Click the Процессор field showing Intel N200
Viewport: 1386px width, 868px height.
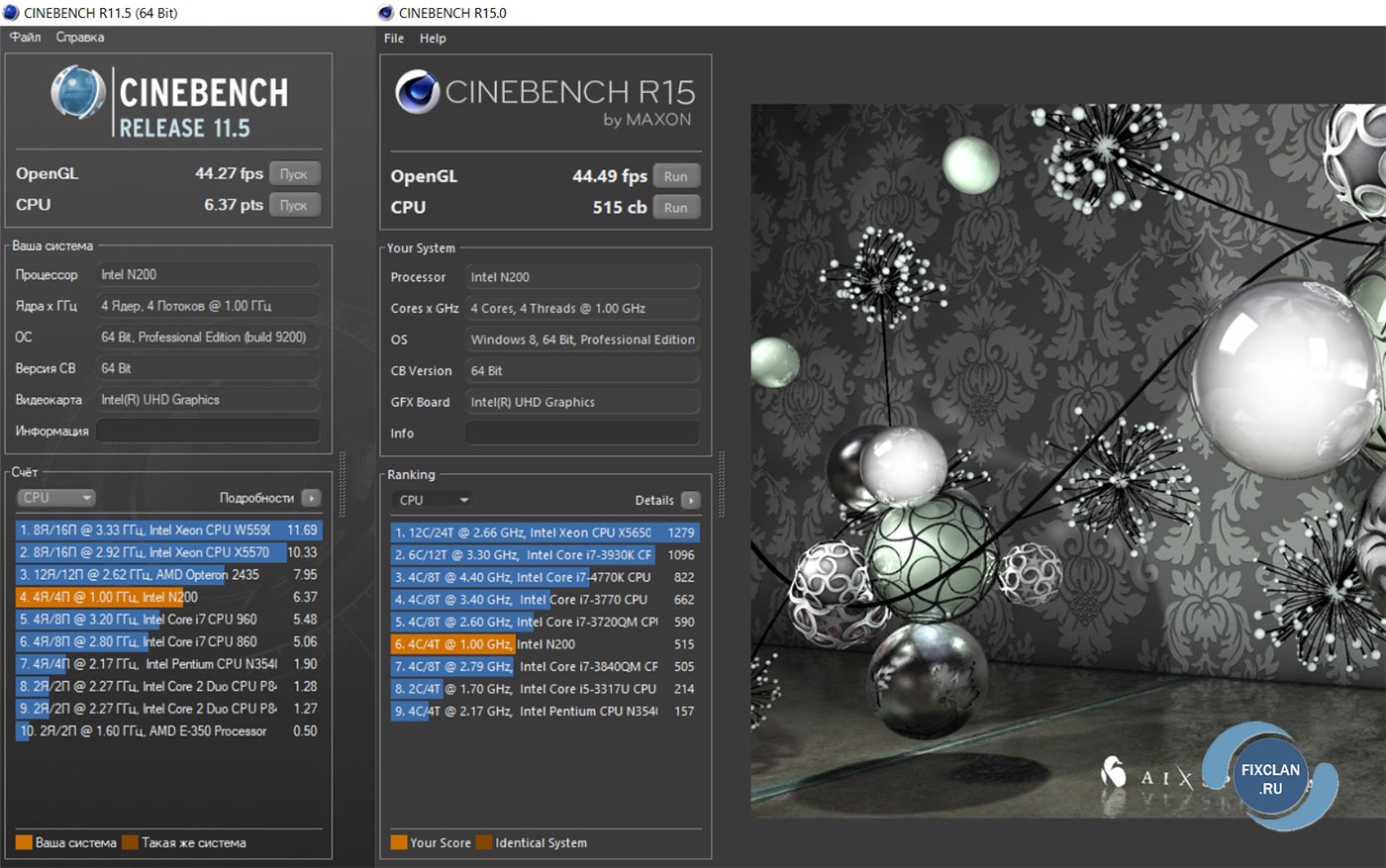pyautogui.click(x=208, y=274)
